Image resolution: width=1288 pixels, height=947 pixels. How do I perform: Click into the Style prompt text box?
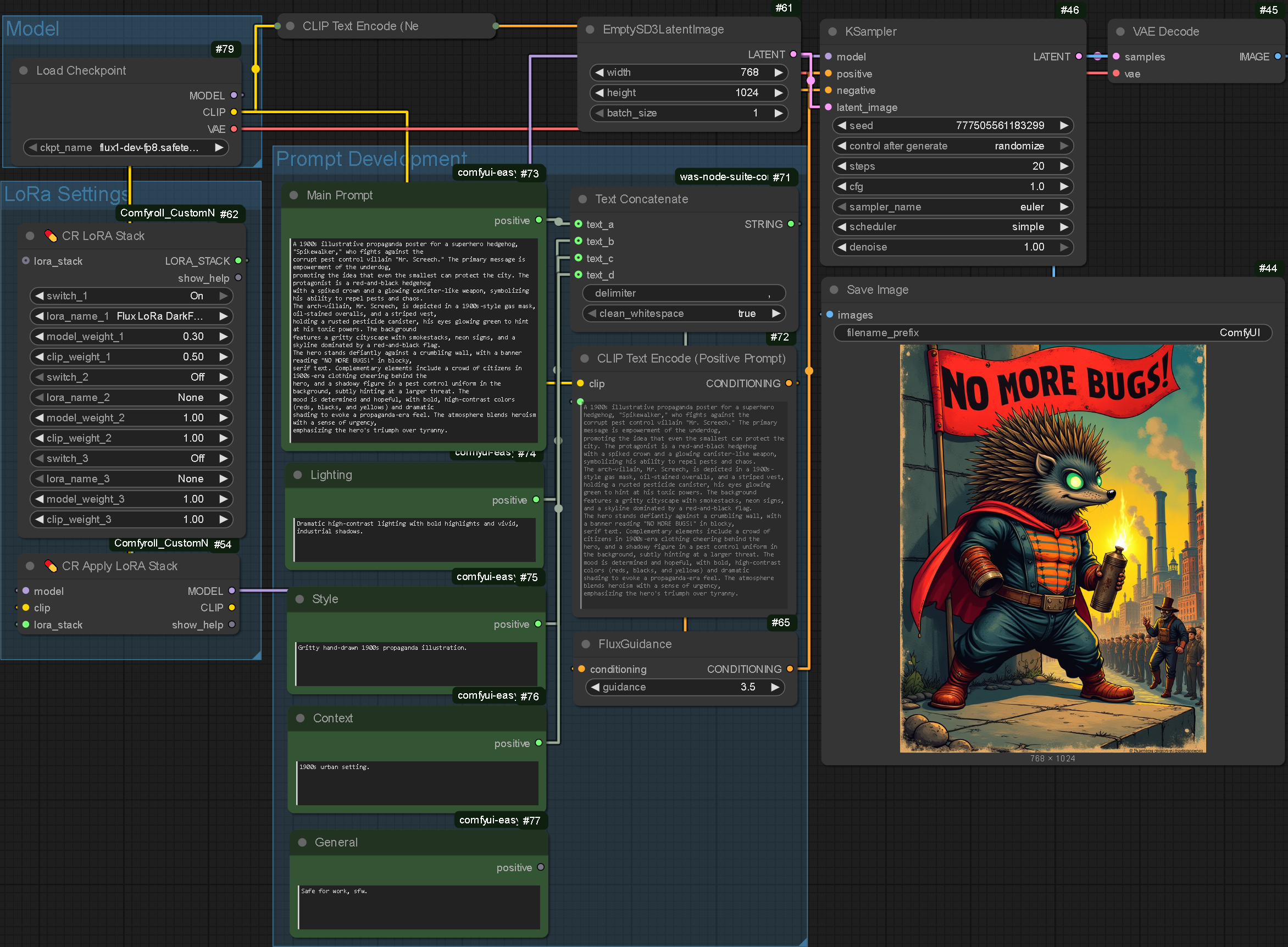(417, 664)
